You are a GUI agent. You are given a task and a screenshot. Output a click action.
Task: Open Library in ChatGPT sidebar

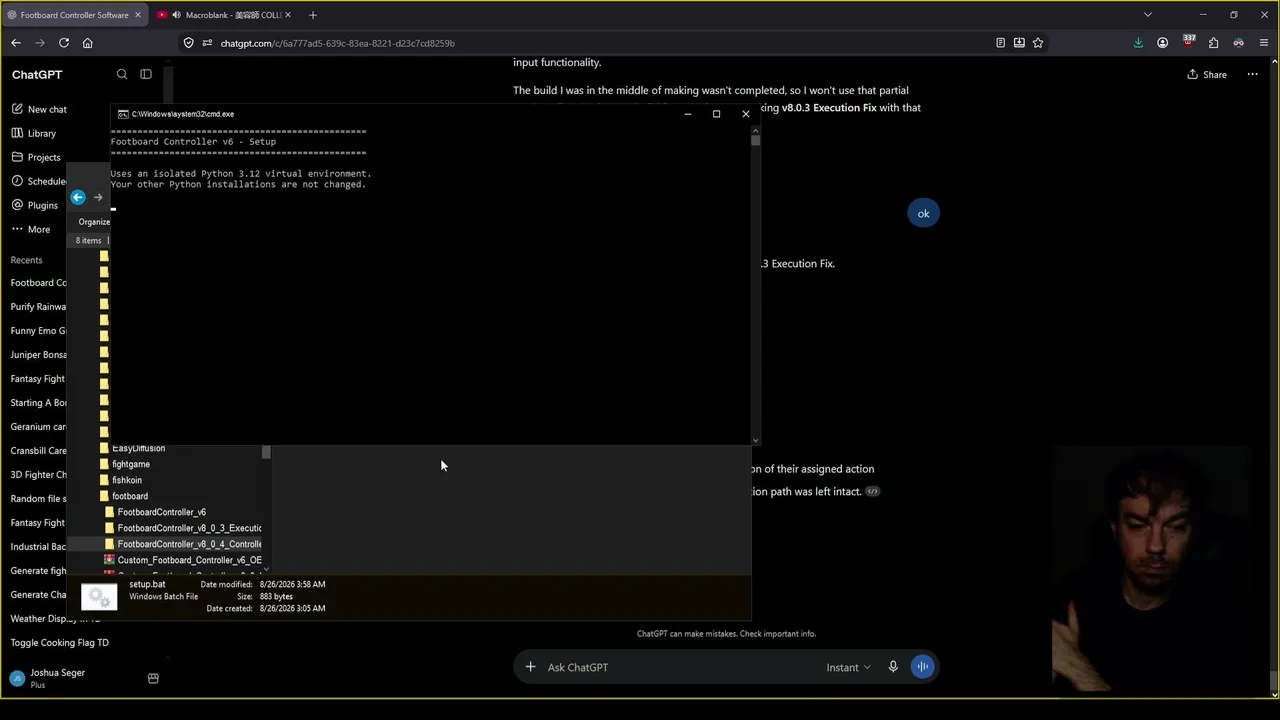(33, 133)
